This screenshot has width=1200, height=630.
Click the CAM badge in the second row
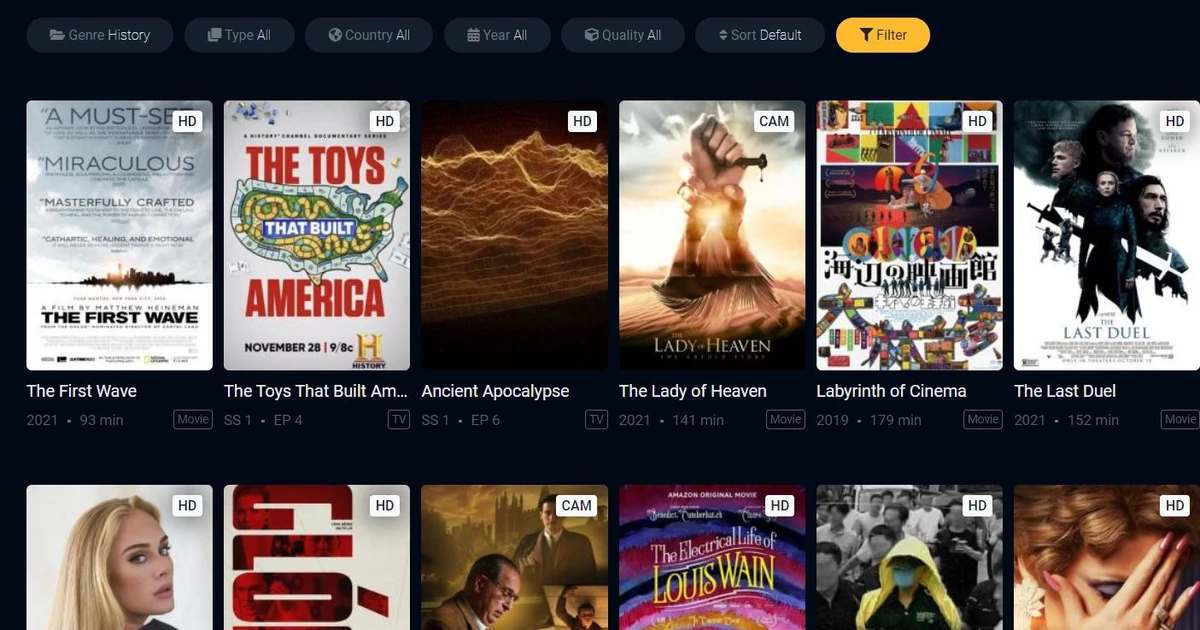(x=577, y=506)
